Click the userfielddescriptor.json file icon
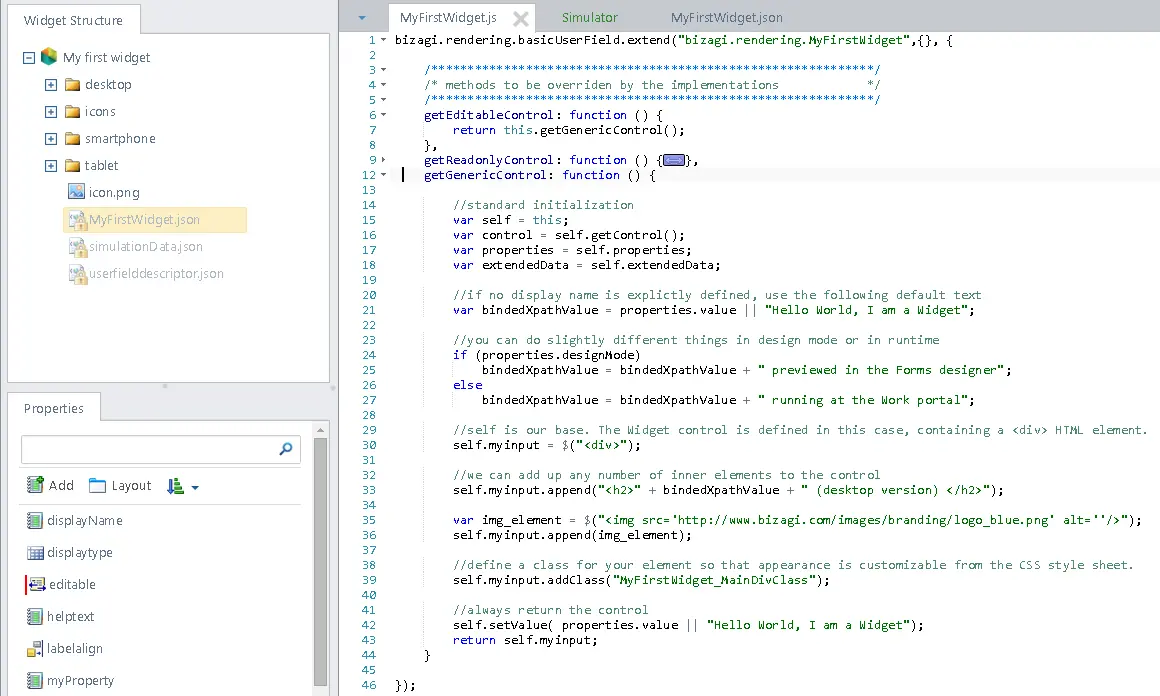The width and height of the screenshot is (1160, 696). [x=77, y=273]
